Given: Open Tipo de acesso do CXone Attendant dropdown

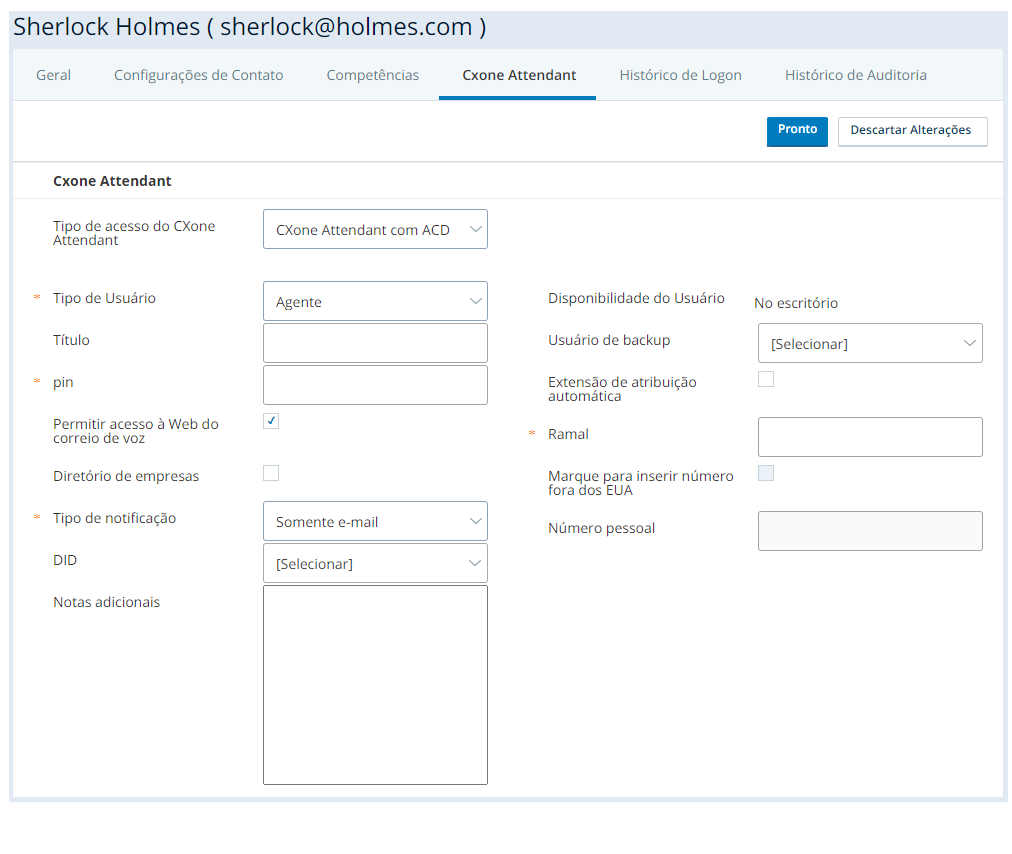Looking at the screenshot, I should [x=375, y=229].
